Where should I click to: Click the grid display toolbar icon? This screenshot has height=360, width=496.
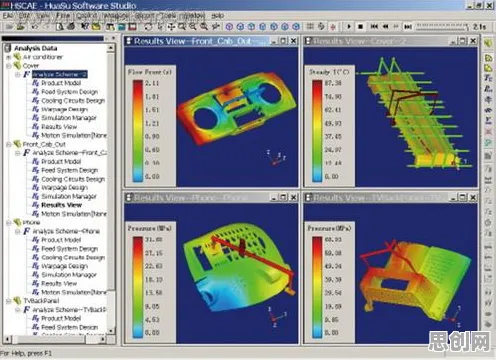(310, 27)
